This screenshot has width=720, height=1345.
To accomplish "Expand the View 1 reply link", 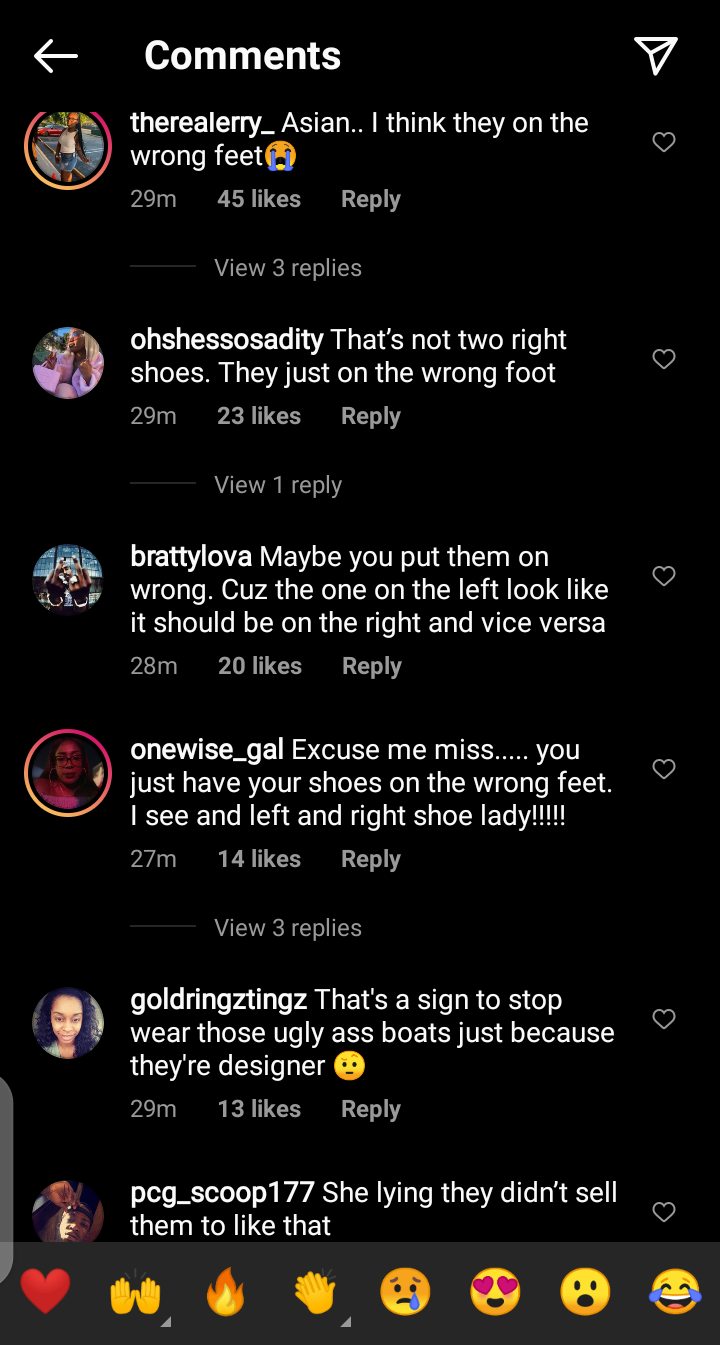I will pos(278,485).
